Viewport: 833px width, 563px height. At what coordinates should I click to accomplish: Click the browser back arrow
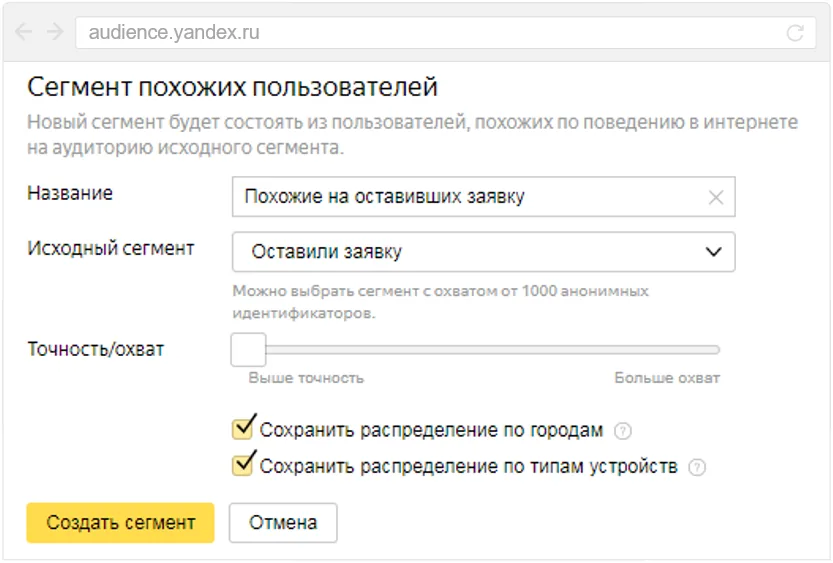23,32
